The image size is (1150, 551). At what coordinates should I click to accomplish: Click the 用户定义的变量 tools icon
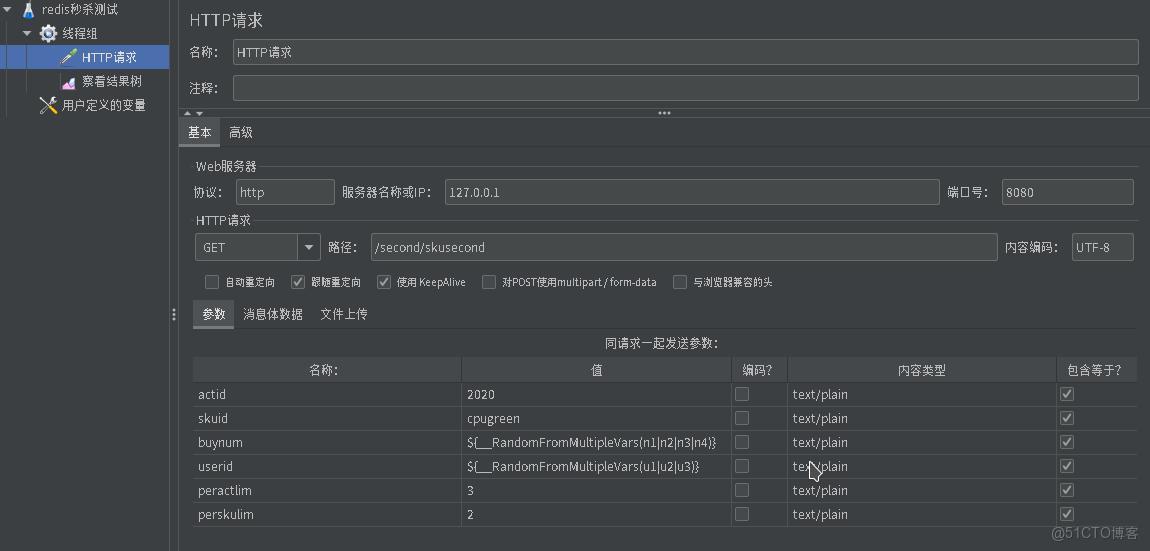(x=48, y=106)
